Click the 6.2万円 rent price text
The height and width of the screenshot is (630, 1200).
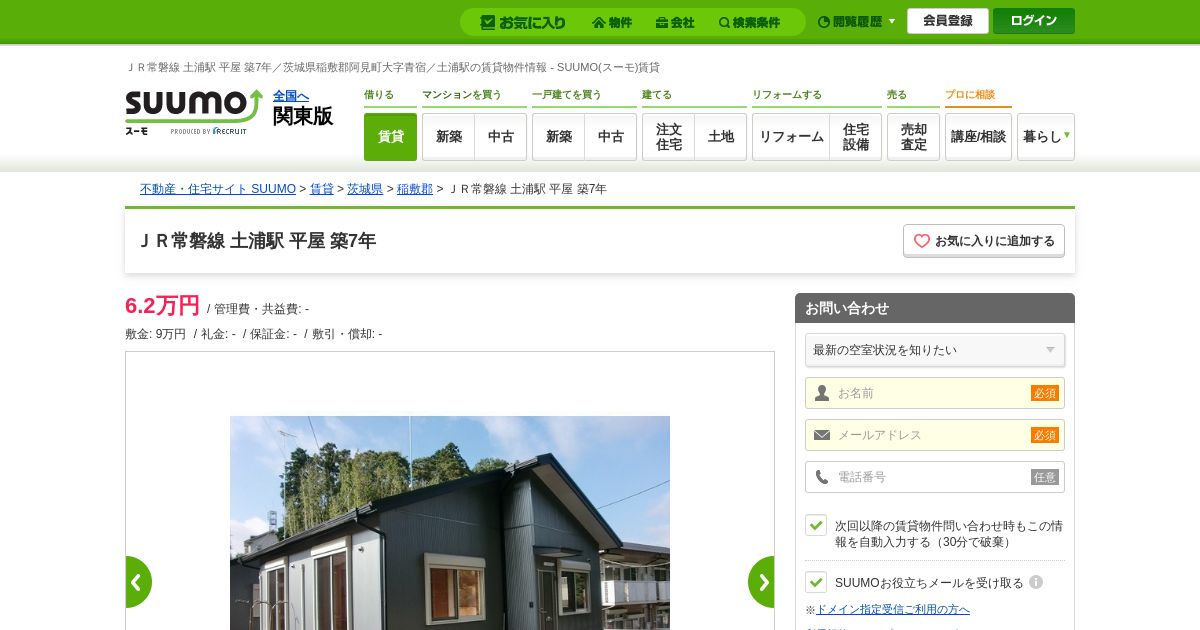pyautogui.click(x=162, y=305)
